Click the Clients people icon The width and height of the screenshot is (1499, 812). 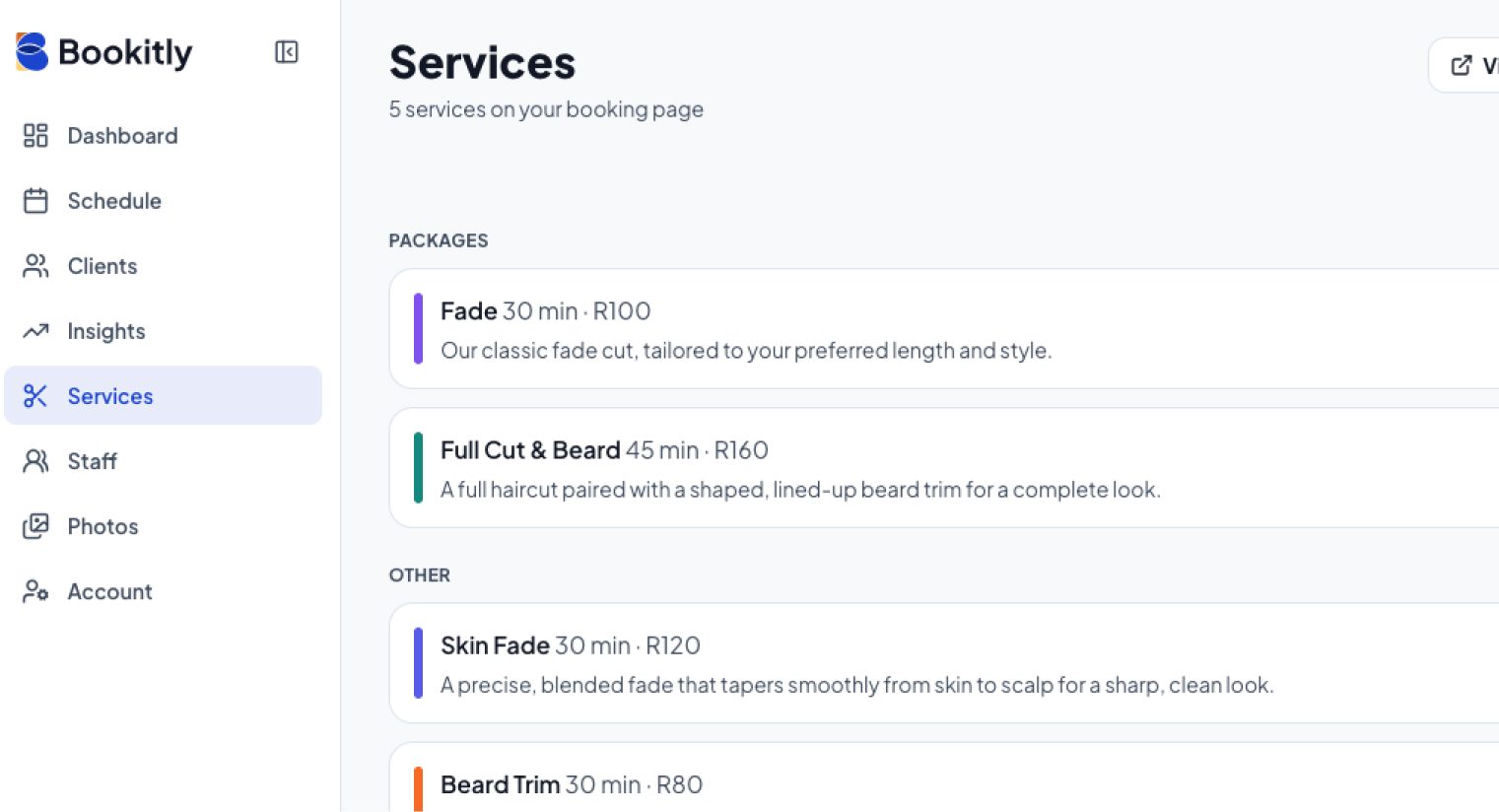point(35,266)
